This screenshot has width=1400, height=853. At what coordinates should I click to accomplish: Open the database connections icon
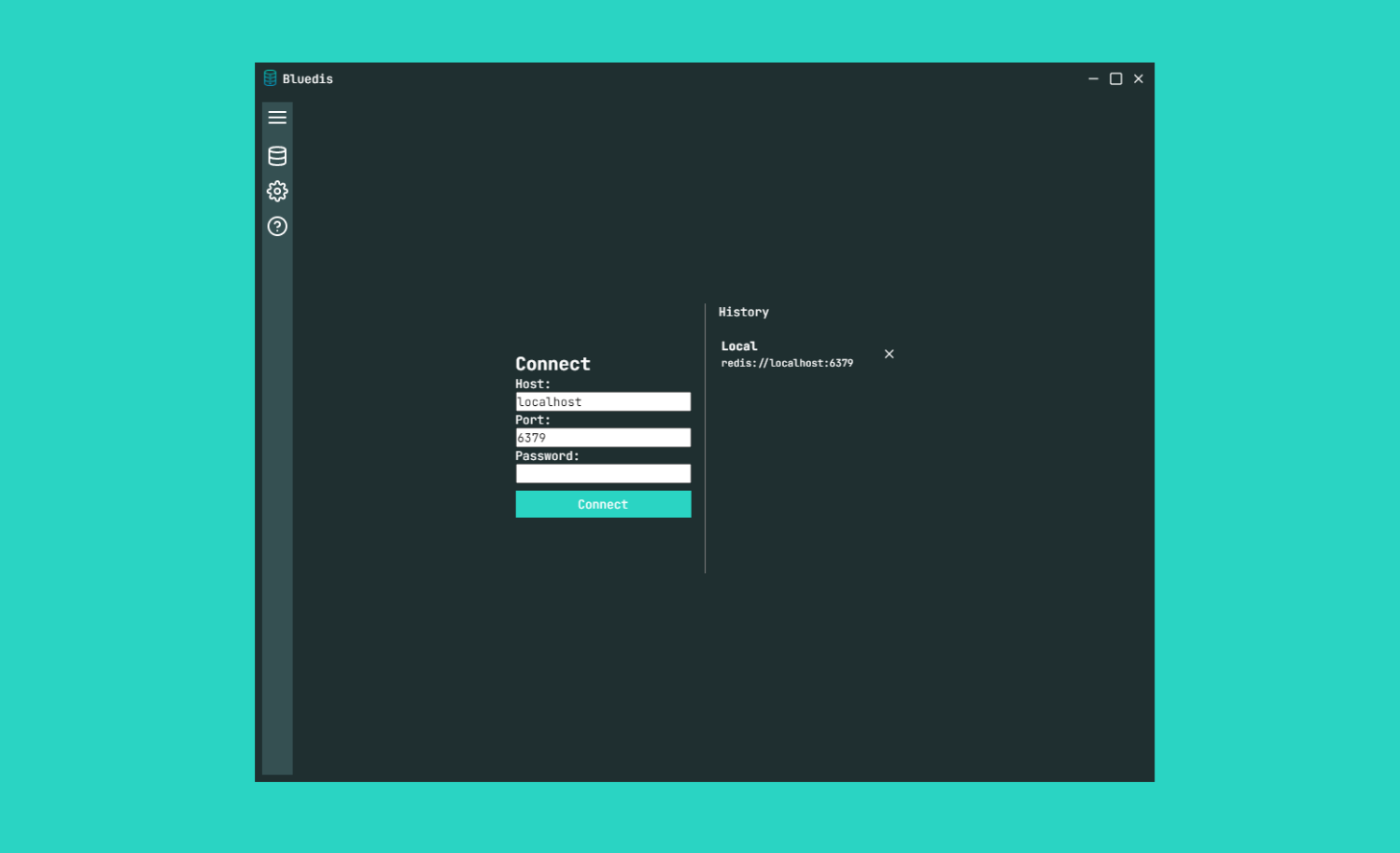pyautogui.click(x=277, y=156)
